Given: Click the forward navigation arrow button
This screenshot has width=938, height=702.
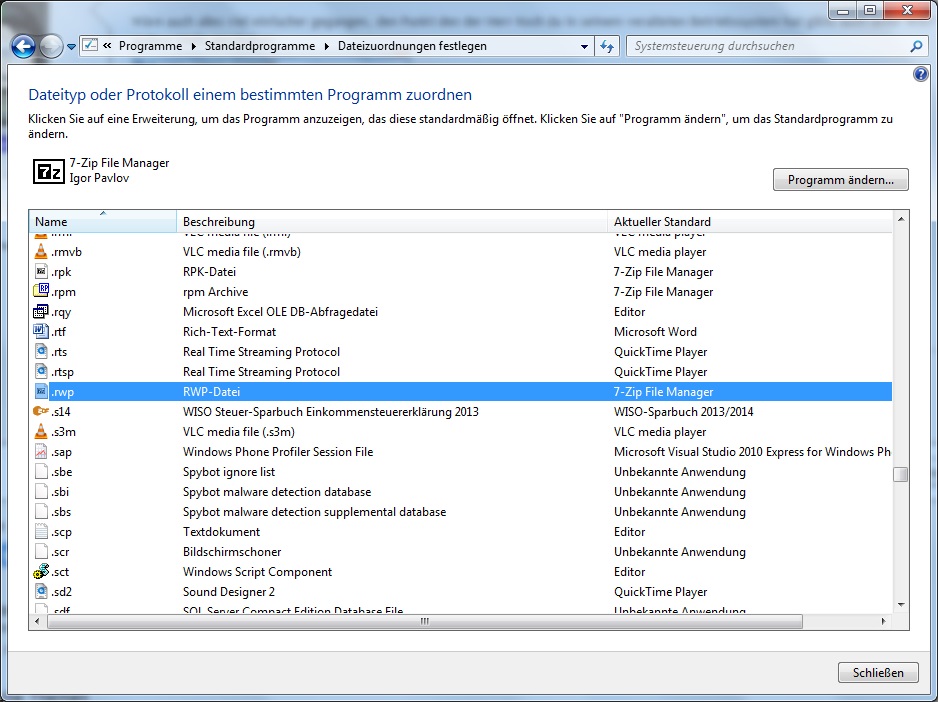Looking at the screenshot, I should pos(51,46).
